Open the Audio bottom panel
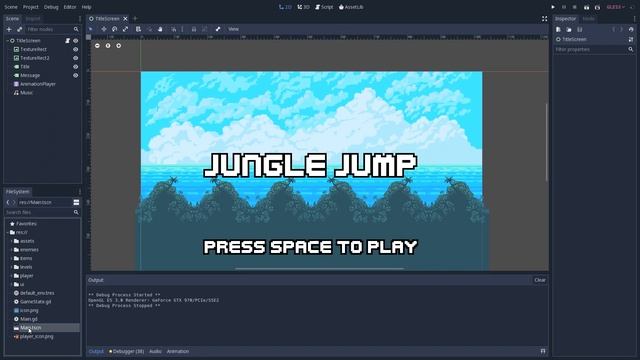Image resolution: width=640 pixels, height=360 pixels. click(155, 351)
